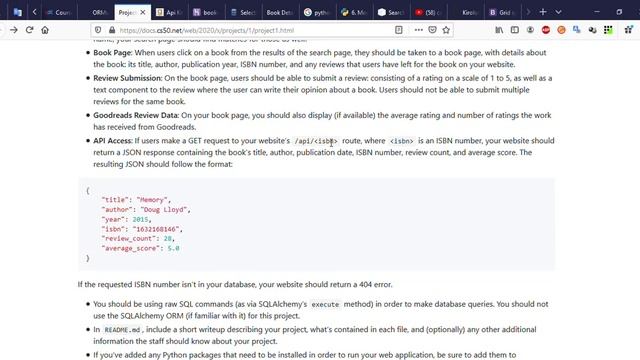Click the "average_score": 5.0 JSON line

pyautogui.click(x=140, y=248)
